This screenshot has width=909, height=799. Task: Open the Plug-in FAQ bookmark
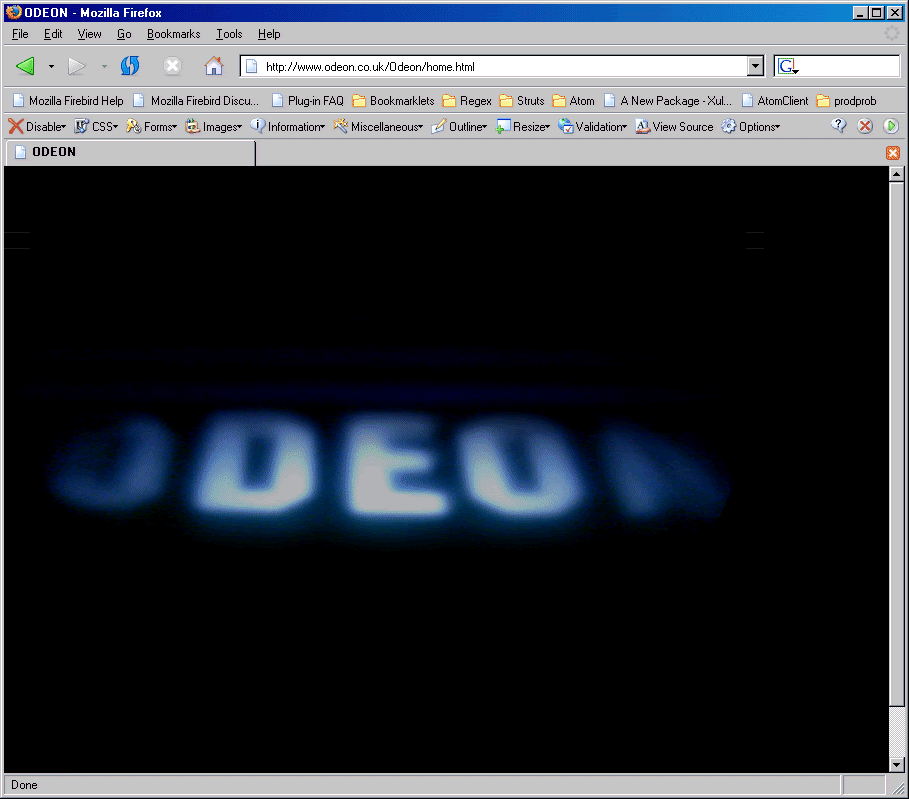point(306,100)
